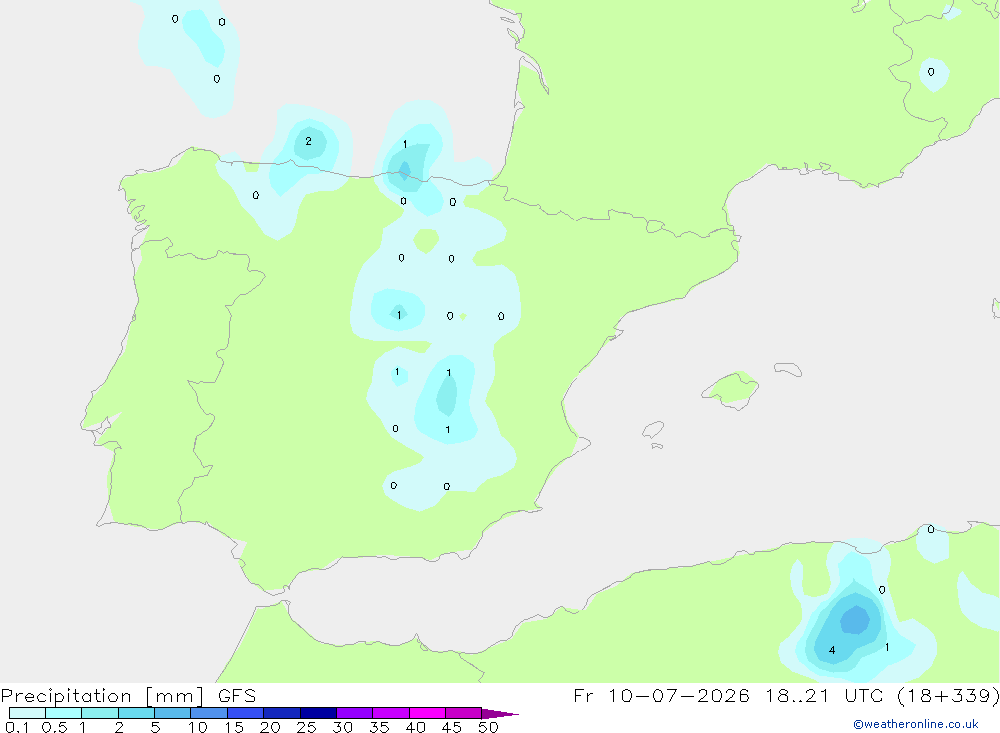Click the lightest cyan 0.1–0.5 legend swatch

pyautogui.click(x=27, y=713)
